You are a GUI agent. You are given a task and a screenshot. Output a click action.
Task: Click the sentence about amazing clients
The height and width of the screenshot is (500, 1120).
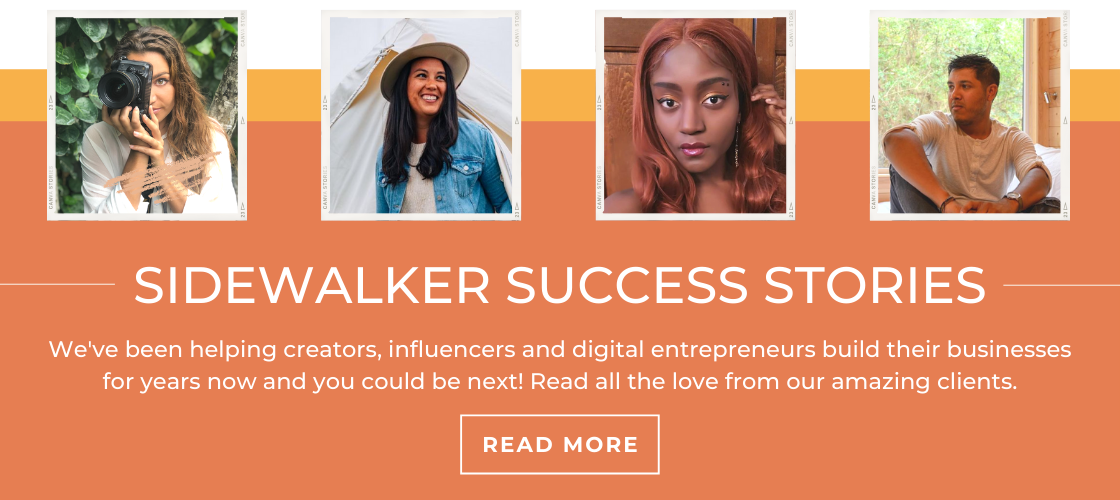tap(774, 381)
